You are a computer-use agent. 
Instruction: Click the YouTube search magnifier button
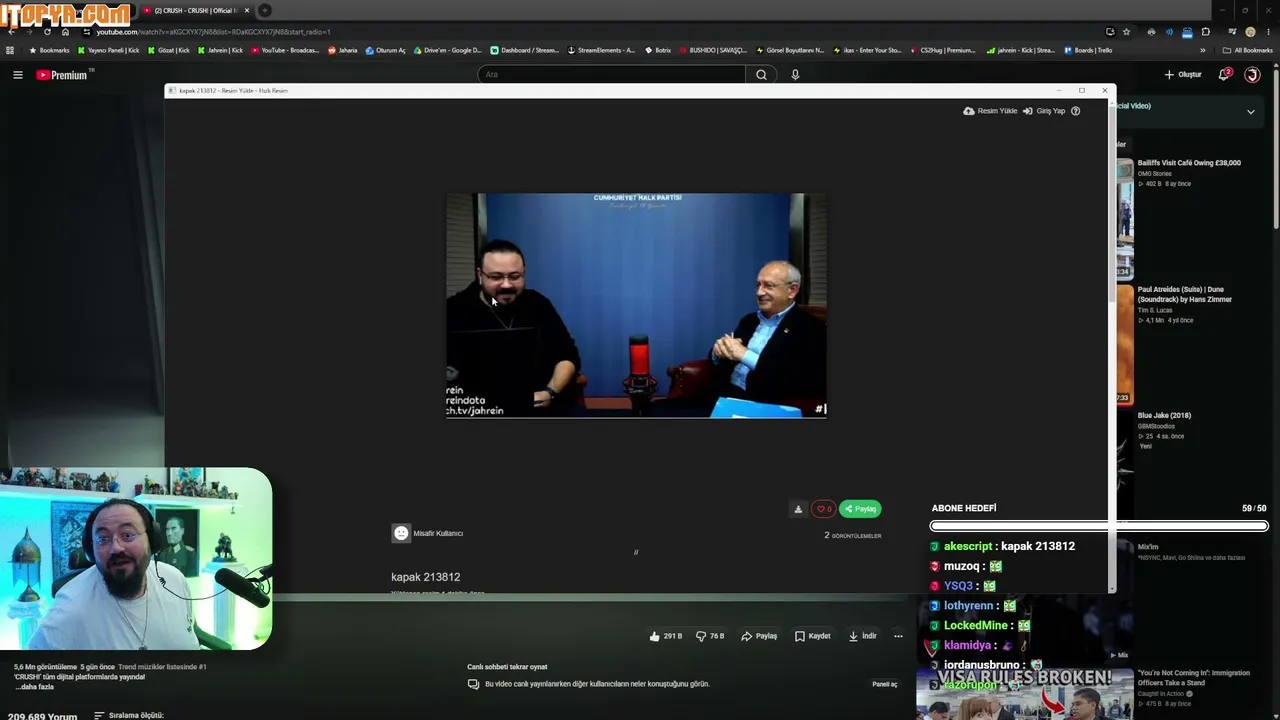(761, 75)
